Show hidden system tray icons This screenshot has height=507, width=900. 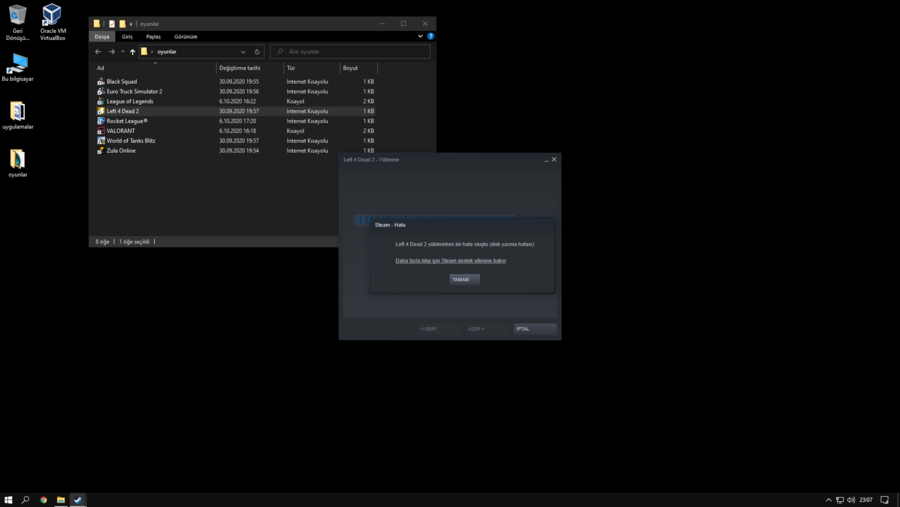[828, 500]
